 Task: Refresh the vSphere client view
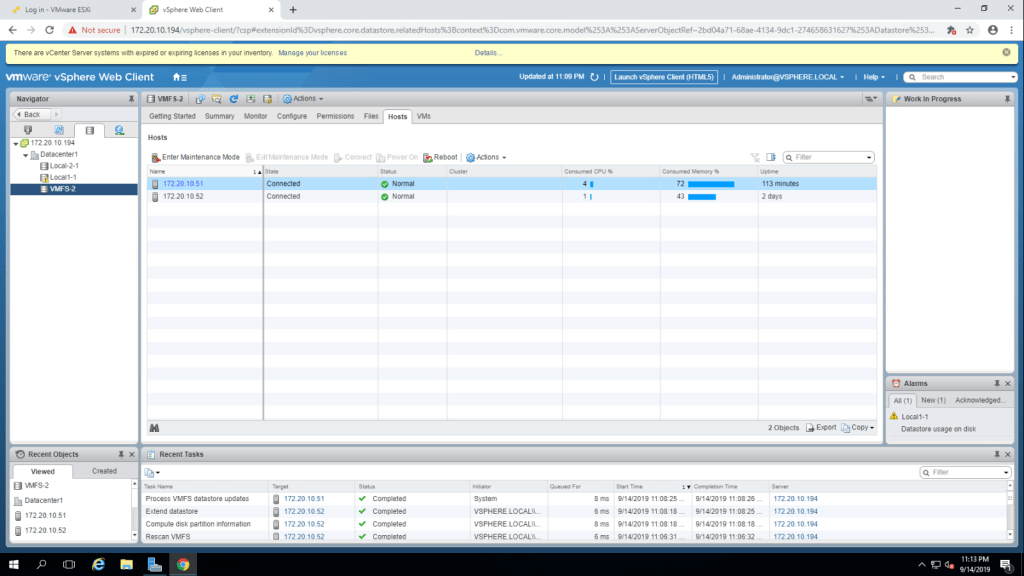[594, 77]
